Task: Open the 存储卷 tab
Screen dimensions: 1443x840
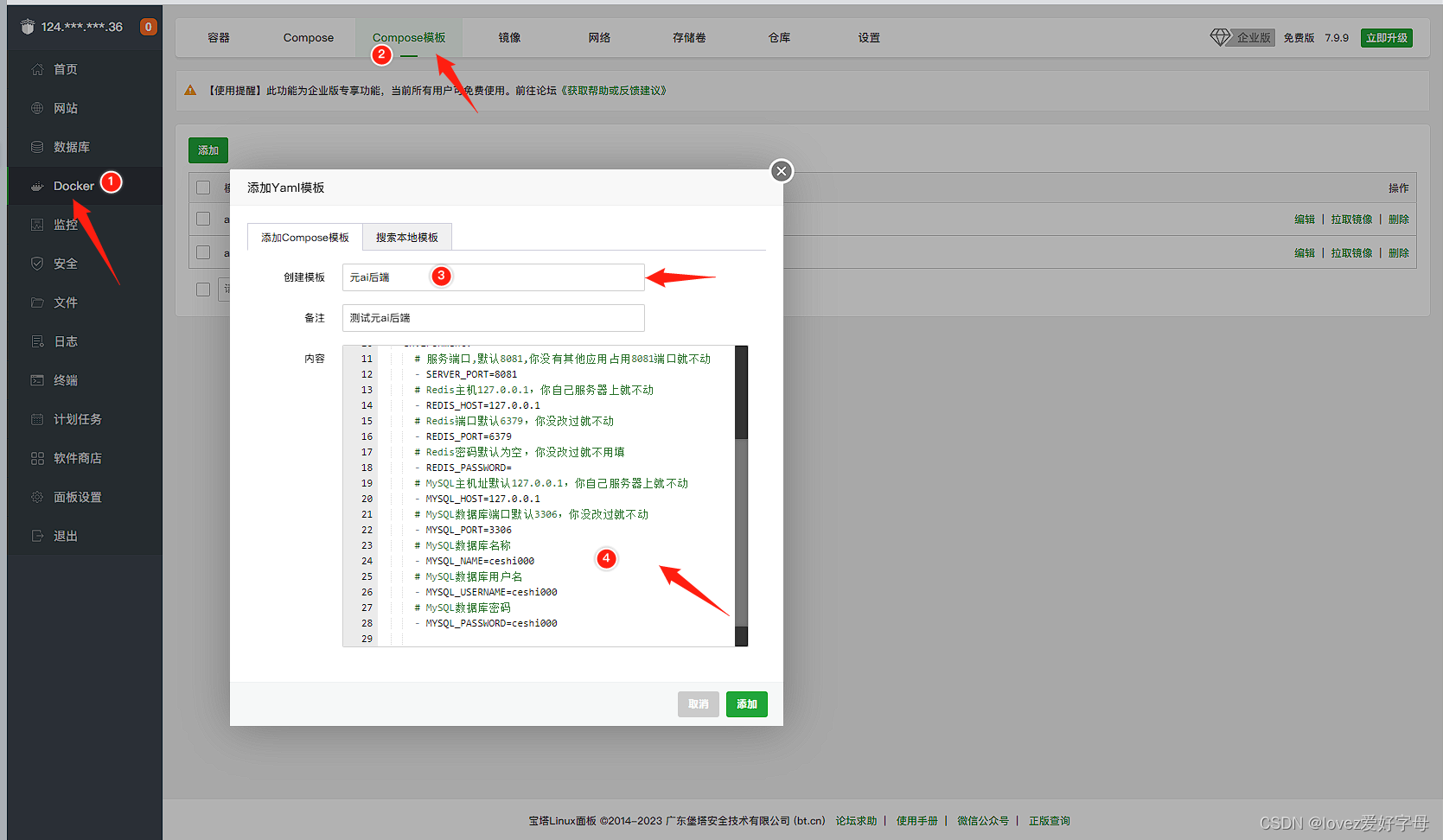Action: 689,37
